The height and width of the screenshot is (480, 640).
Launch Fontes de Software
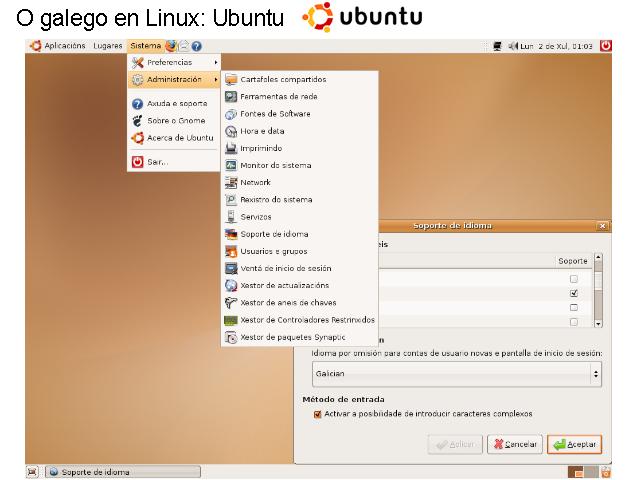click(x=276, y=113)
